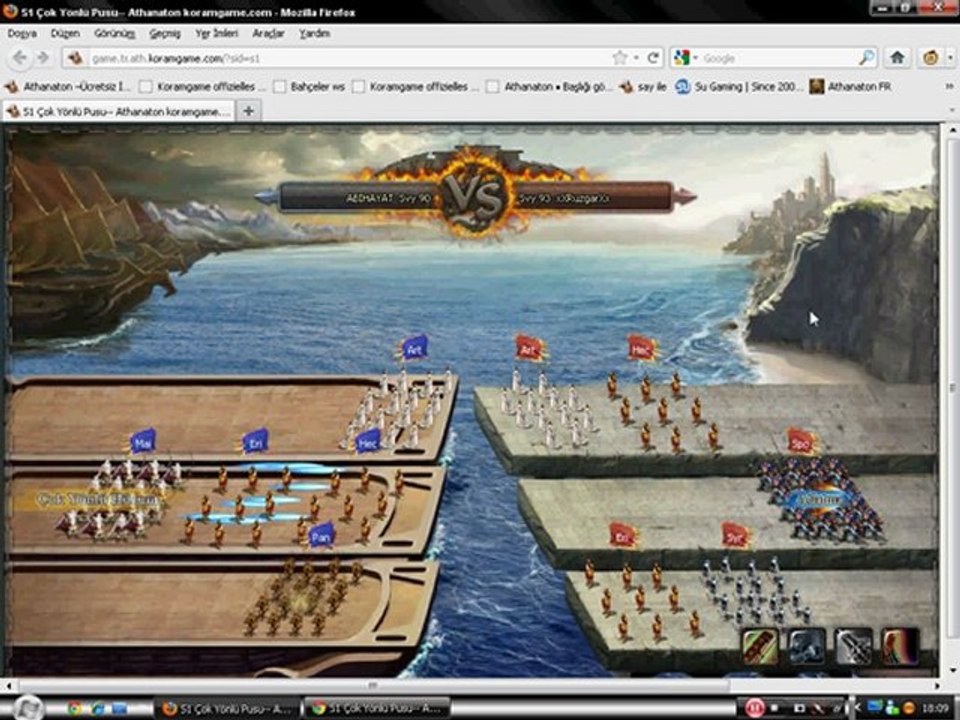Image resolution: width=960 pixels, height=720 pixels.
Task: Open the Athanaton Bağlığı bookmark
Action: (x=550, y=87)
